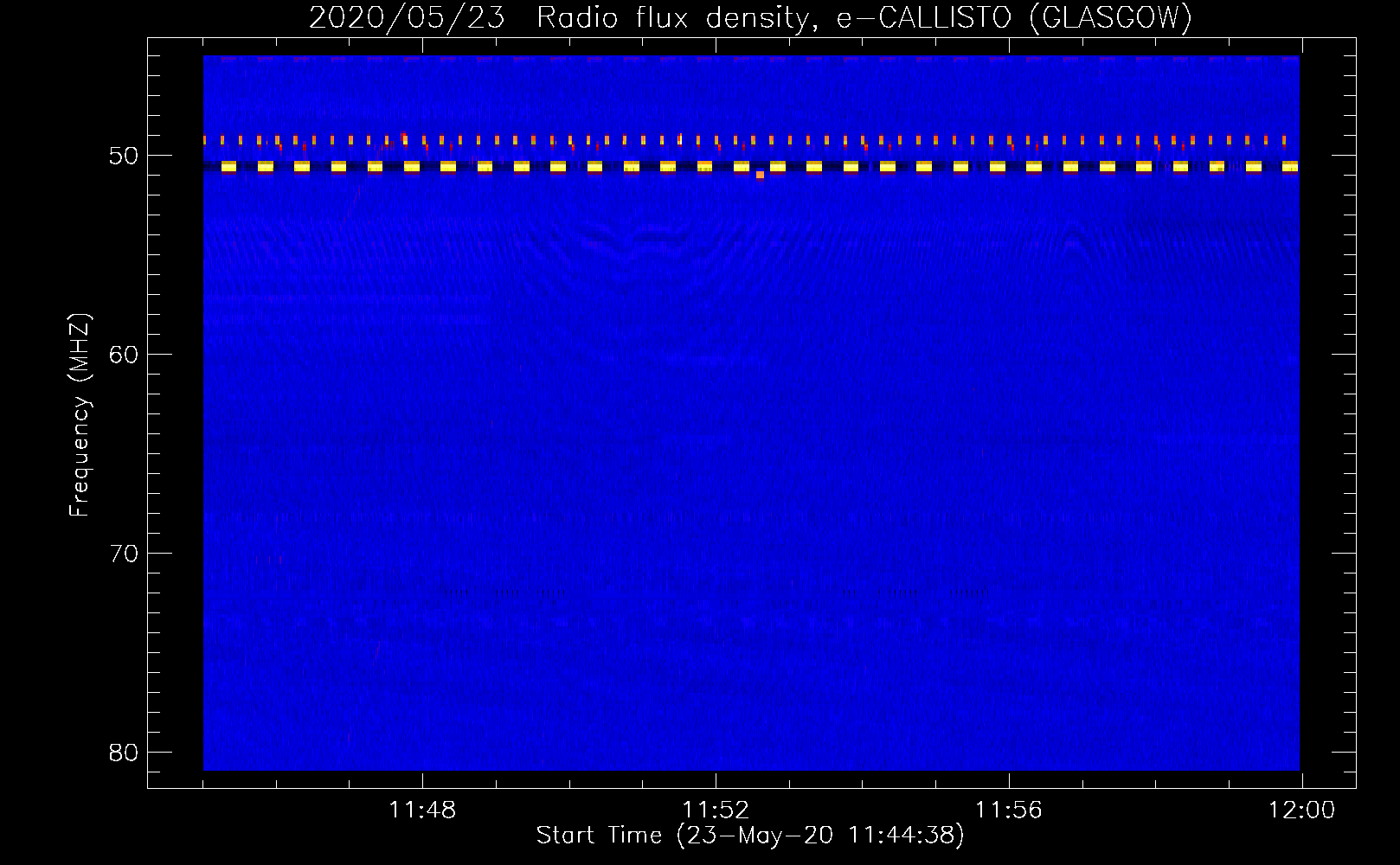Click the Start Time axis label
The width and height of the screenshot is (1400, 865).
[x=750, y=835]
